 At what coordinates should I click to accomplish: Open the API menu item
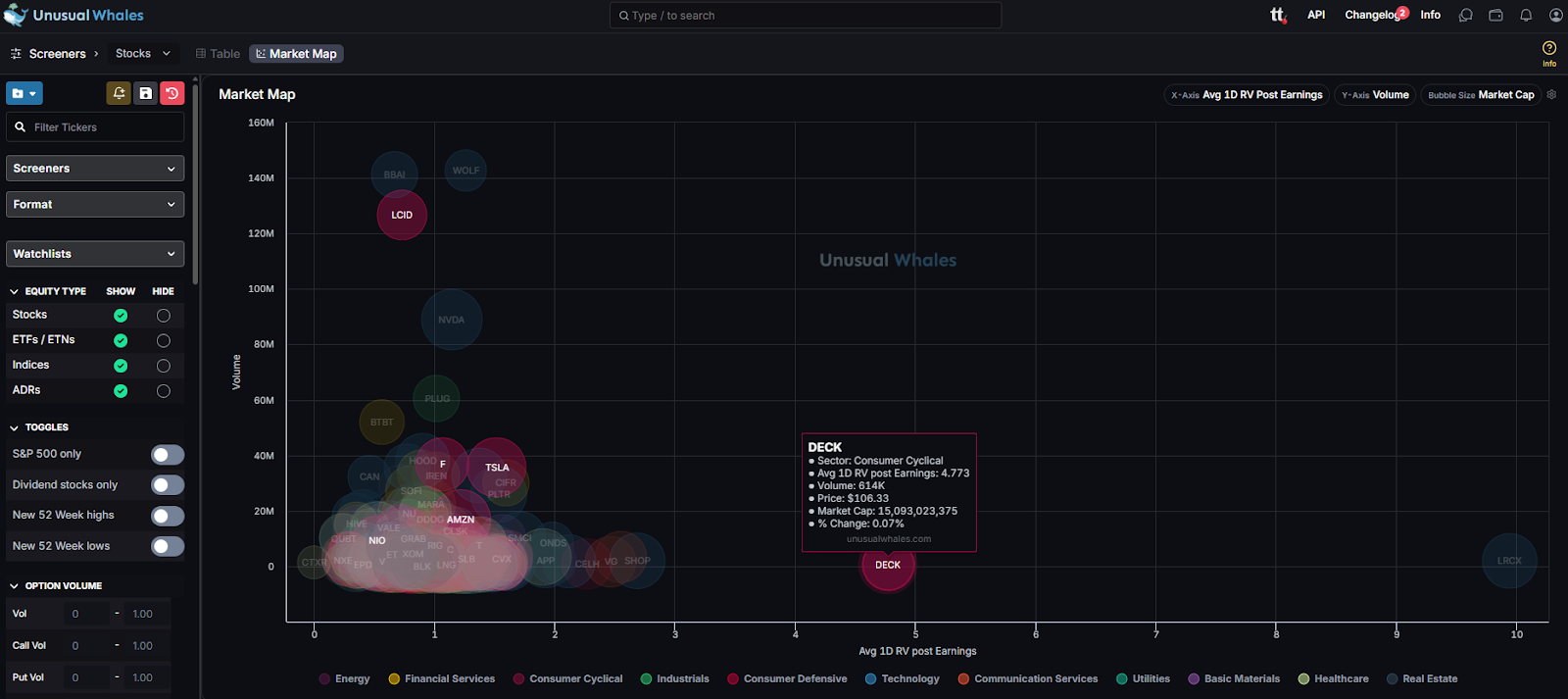pos(1316,15)
